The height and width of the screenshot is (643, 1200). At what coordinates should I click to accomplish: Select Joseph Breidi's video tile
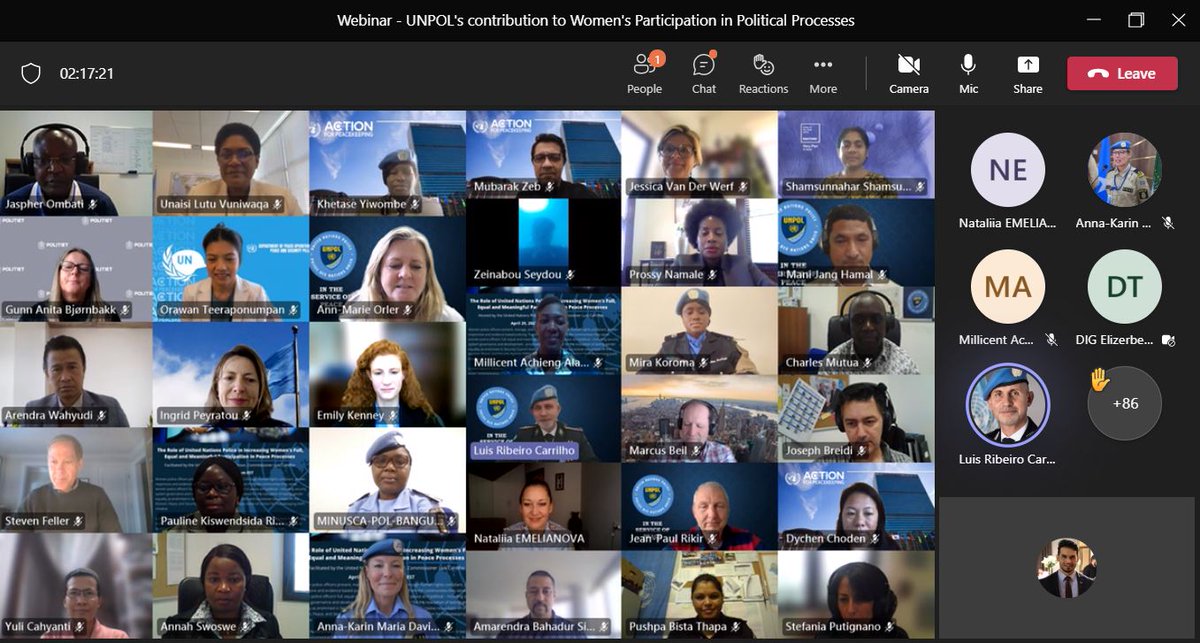857,418
